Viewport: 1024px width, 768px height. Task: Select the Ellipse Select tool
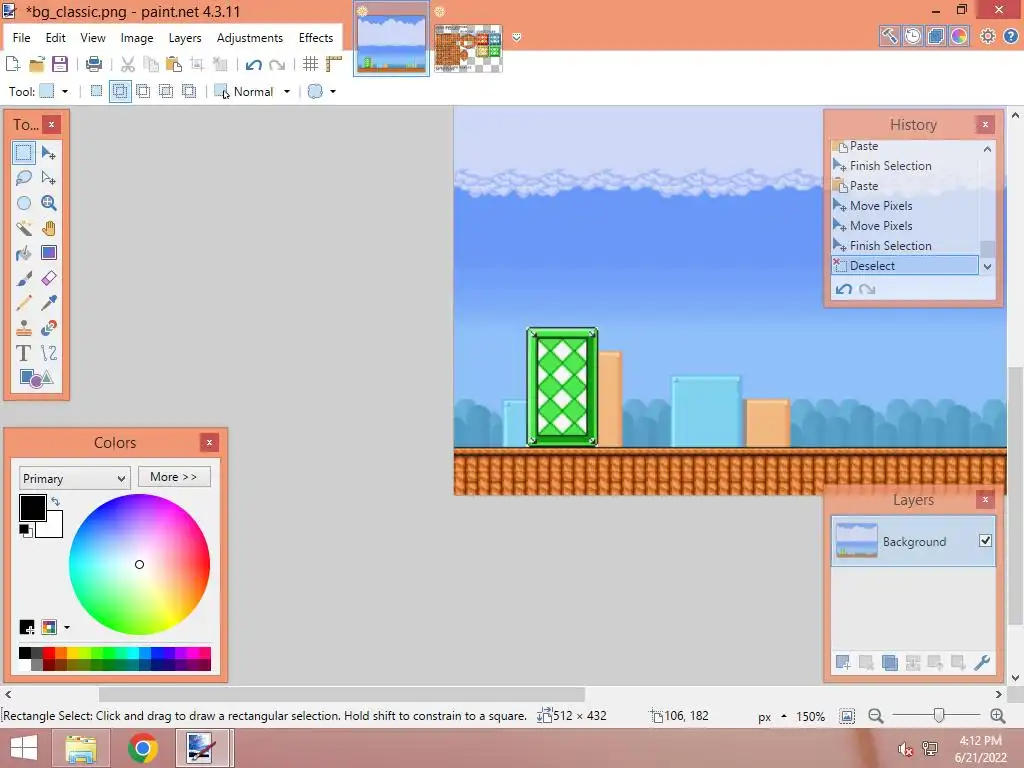[24, 203]
